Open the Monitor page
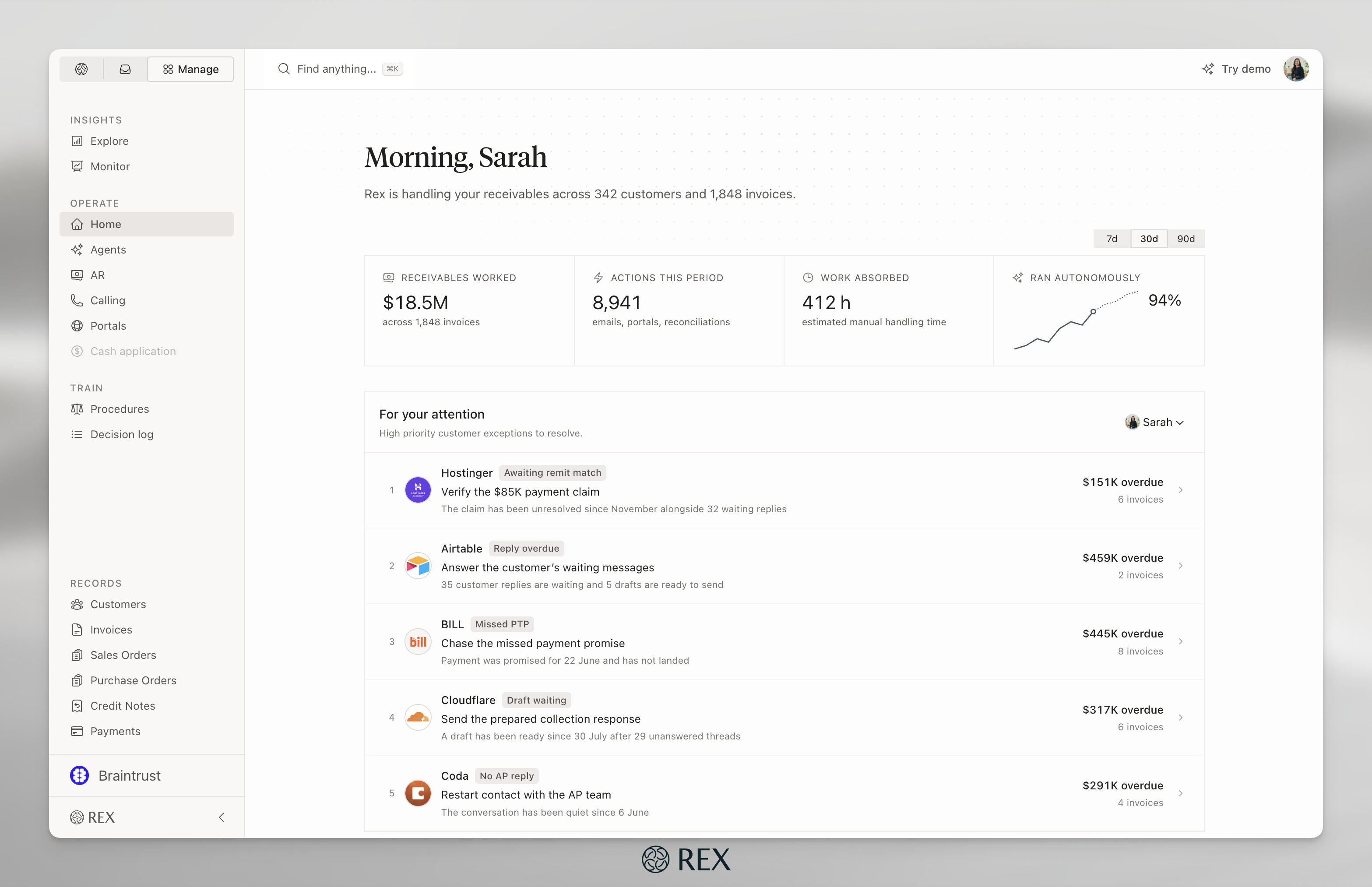The width and height of the screenshot is (1372, 887). click(146, 166)
